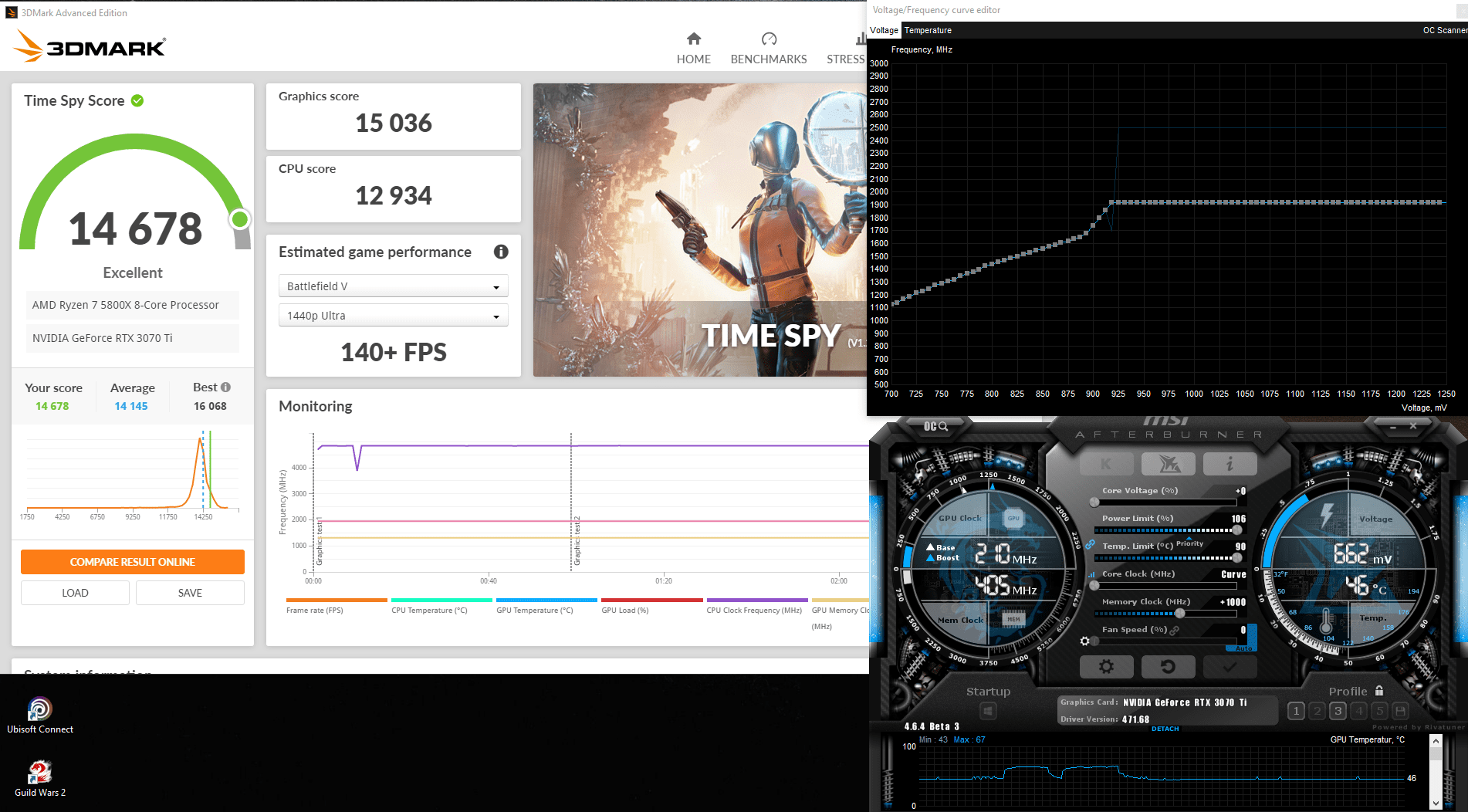Toggle the fan speed Auto button

pyautogui.click(x=1244, y=648)
